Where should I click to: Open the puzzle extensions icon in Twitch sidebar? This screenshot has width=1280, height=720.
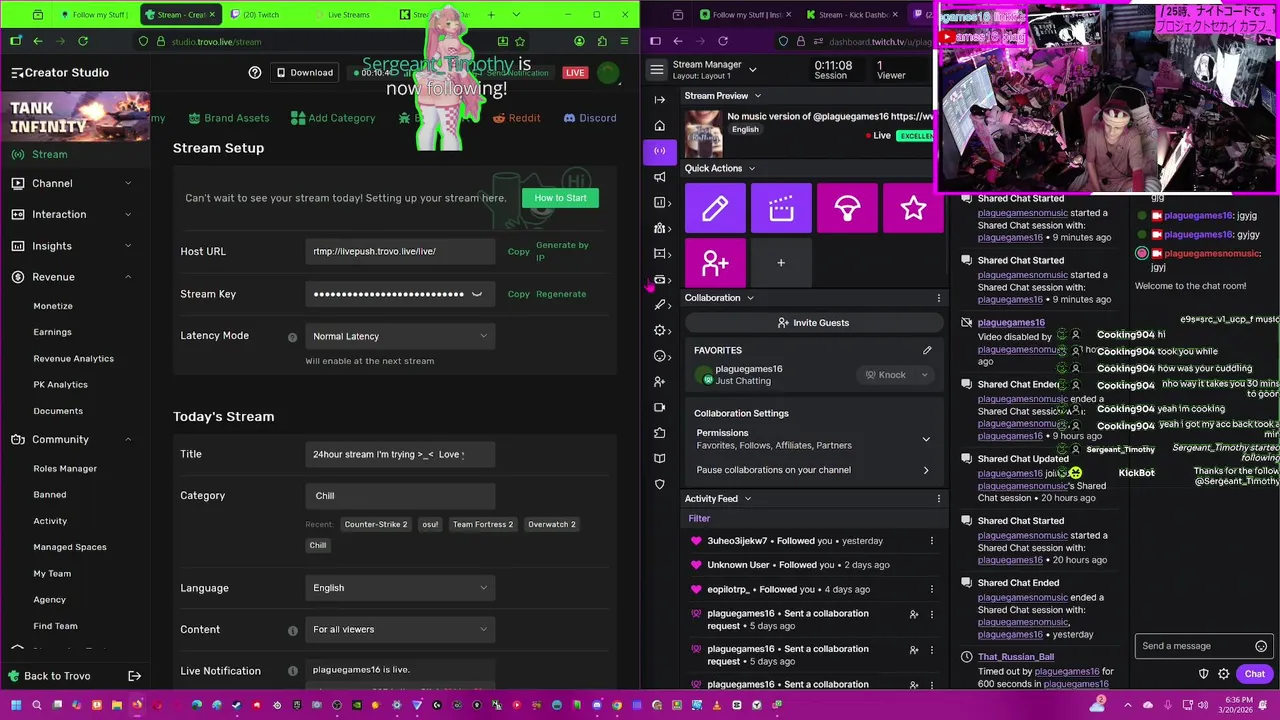(x=659, y=433)
